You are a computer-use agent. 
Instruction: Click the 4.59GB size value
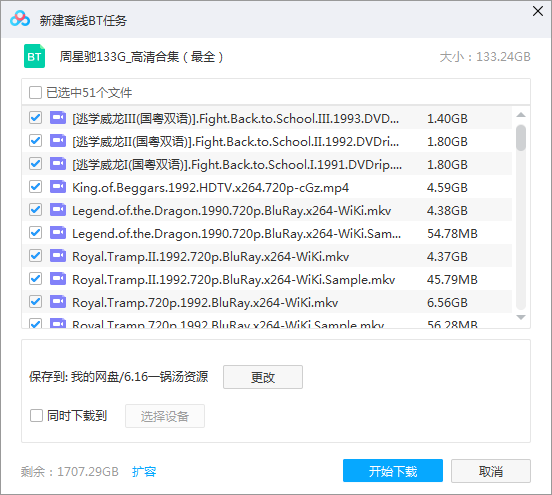[447, 188]
